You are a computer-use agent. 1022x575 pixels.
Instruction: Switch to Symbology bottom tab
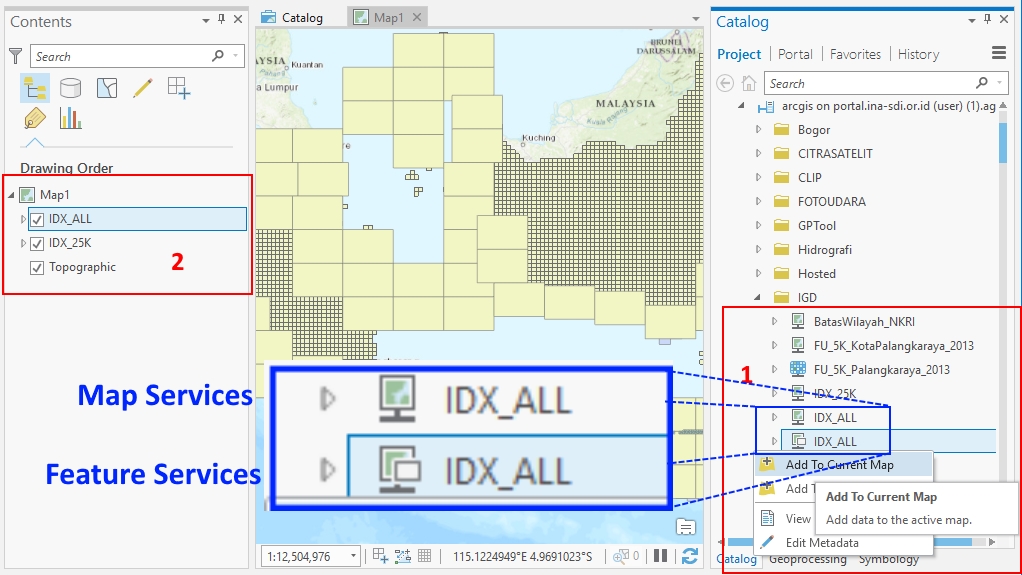[888, 559]
